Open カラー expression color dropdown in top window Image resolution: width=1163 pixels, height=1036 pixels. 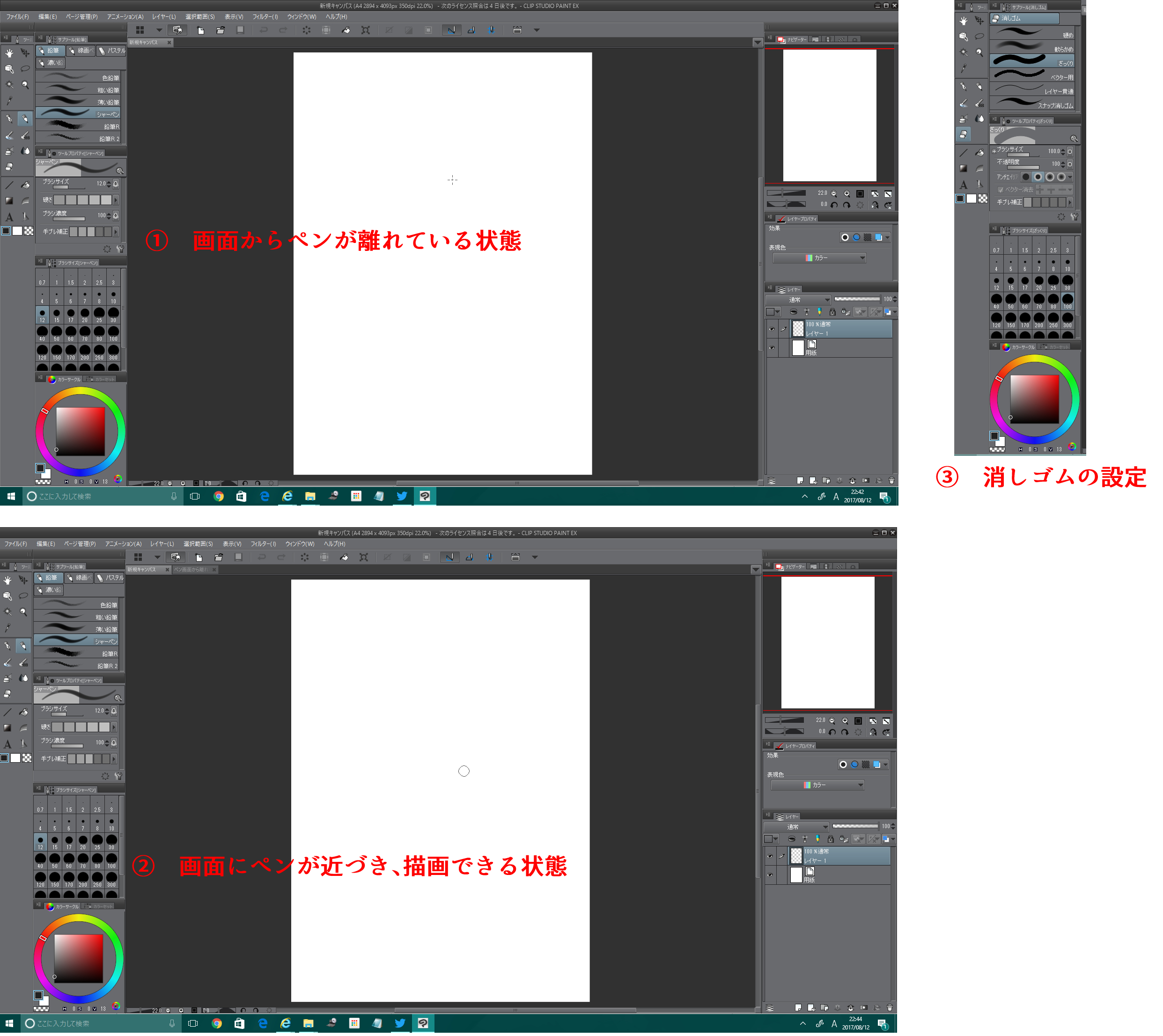(x=820, y=258)
